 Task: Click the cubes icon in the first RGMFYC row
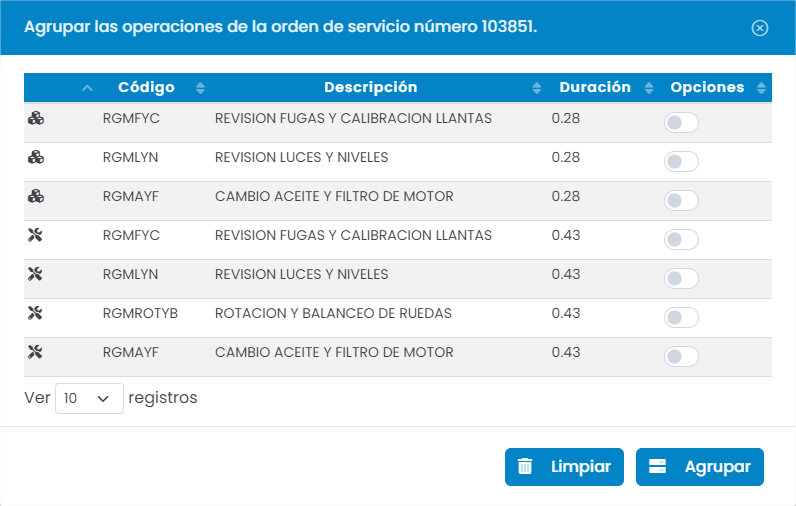(x=36, y=118)
